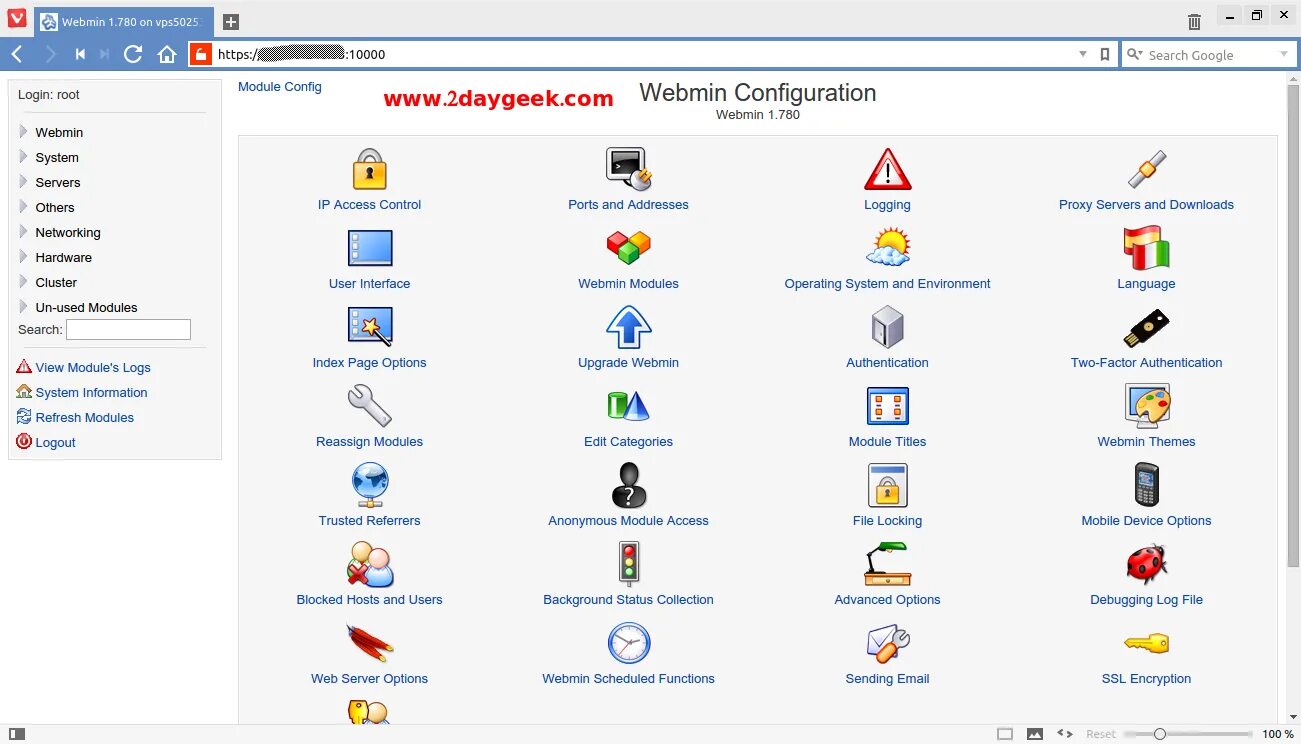
Task: Open Sending Email envelope icon
Action: 887,643
